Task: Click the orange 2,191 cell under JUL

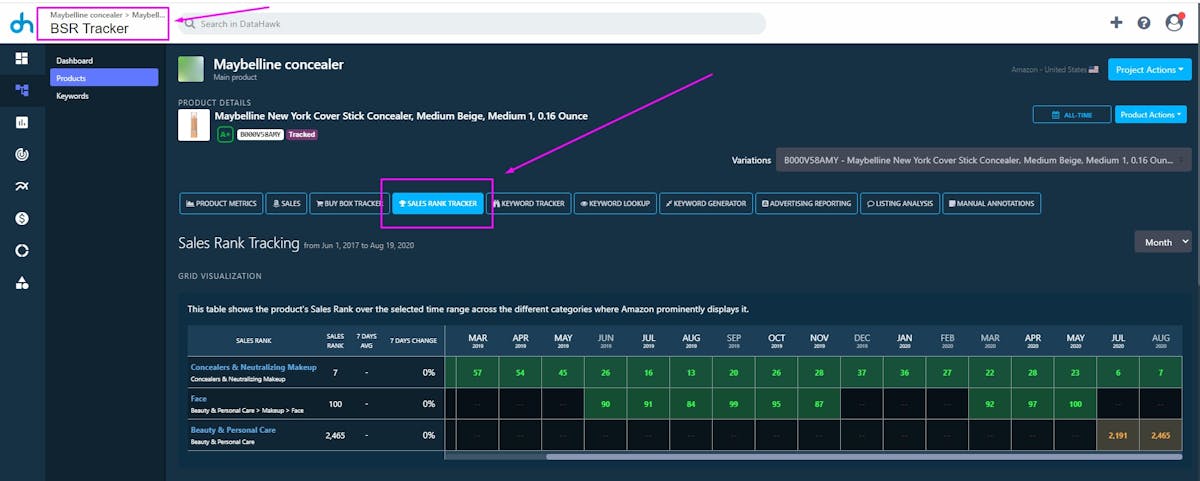Action: pyautogui.click(x=1118, y=436)
